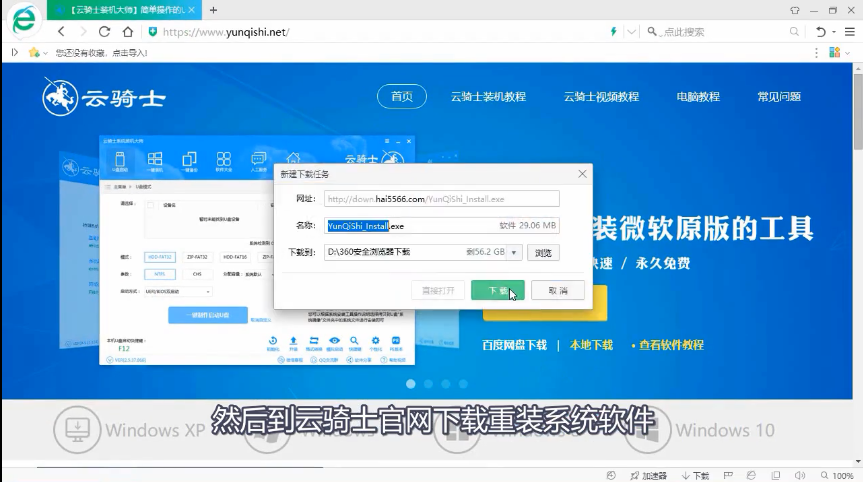Click the e browser icon in status bar
This screenshot has height=482, width=863.
(751, 475)
